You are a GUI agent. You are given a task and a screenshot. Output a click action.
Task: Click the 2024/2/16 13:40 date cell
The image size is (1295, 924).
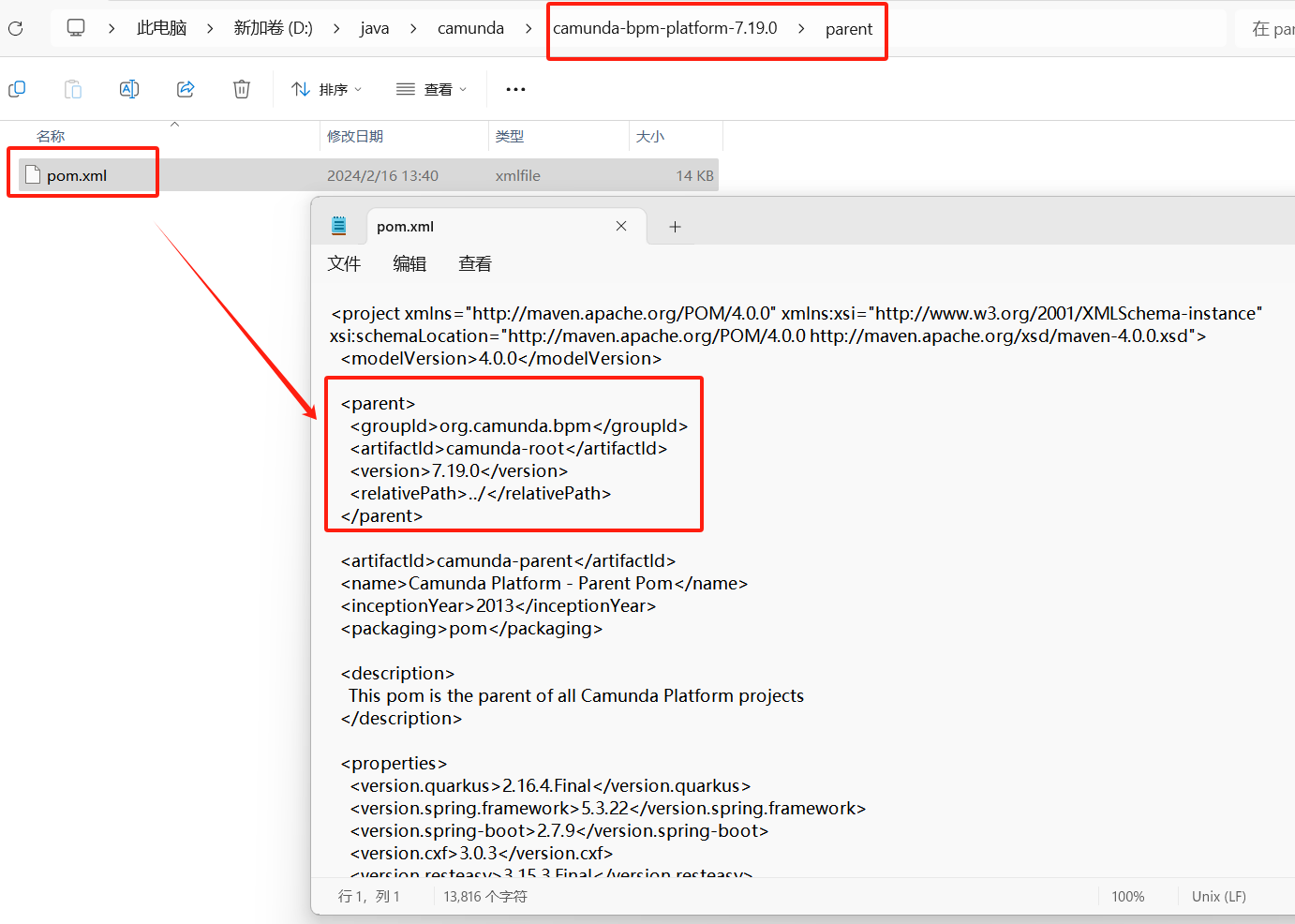(x=382, y=175)
